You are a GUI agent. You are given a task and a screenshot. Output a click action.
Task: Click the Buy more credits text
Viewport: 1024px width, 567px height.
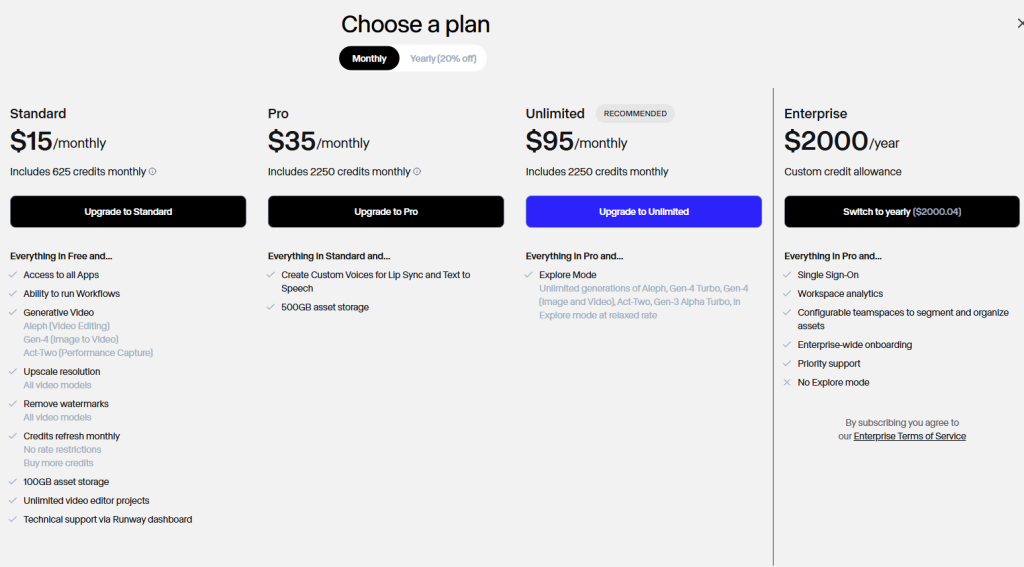58,463
